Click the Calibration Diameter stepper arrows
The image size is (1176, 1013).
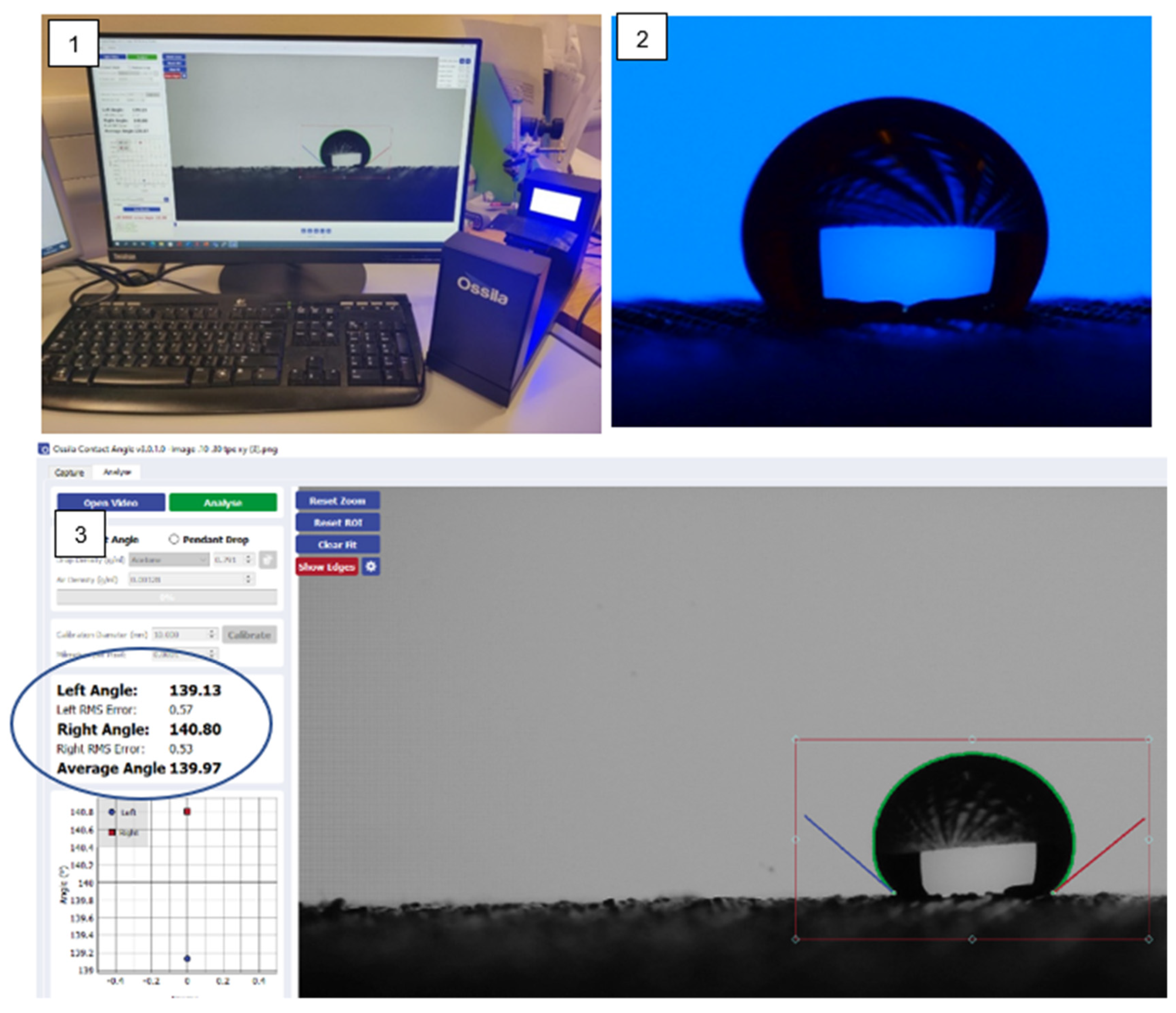[212, 634]
